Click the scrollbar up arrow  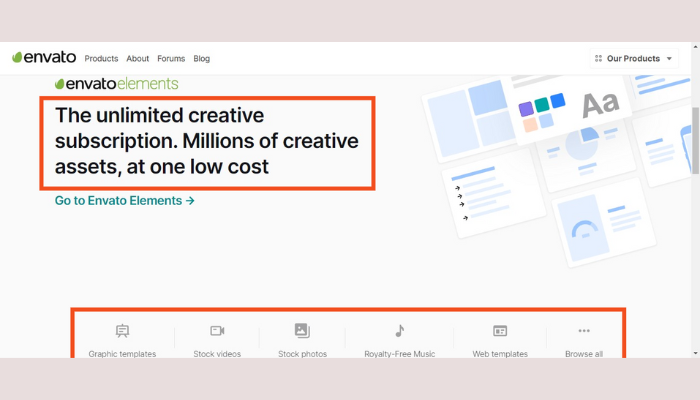[696, 46]
